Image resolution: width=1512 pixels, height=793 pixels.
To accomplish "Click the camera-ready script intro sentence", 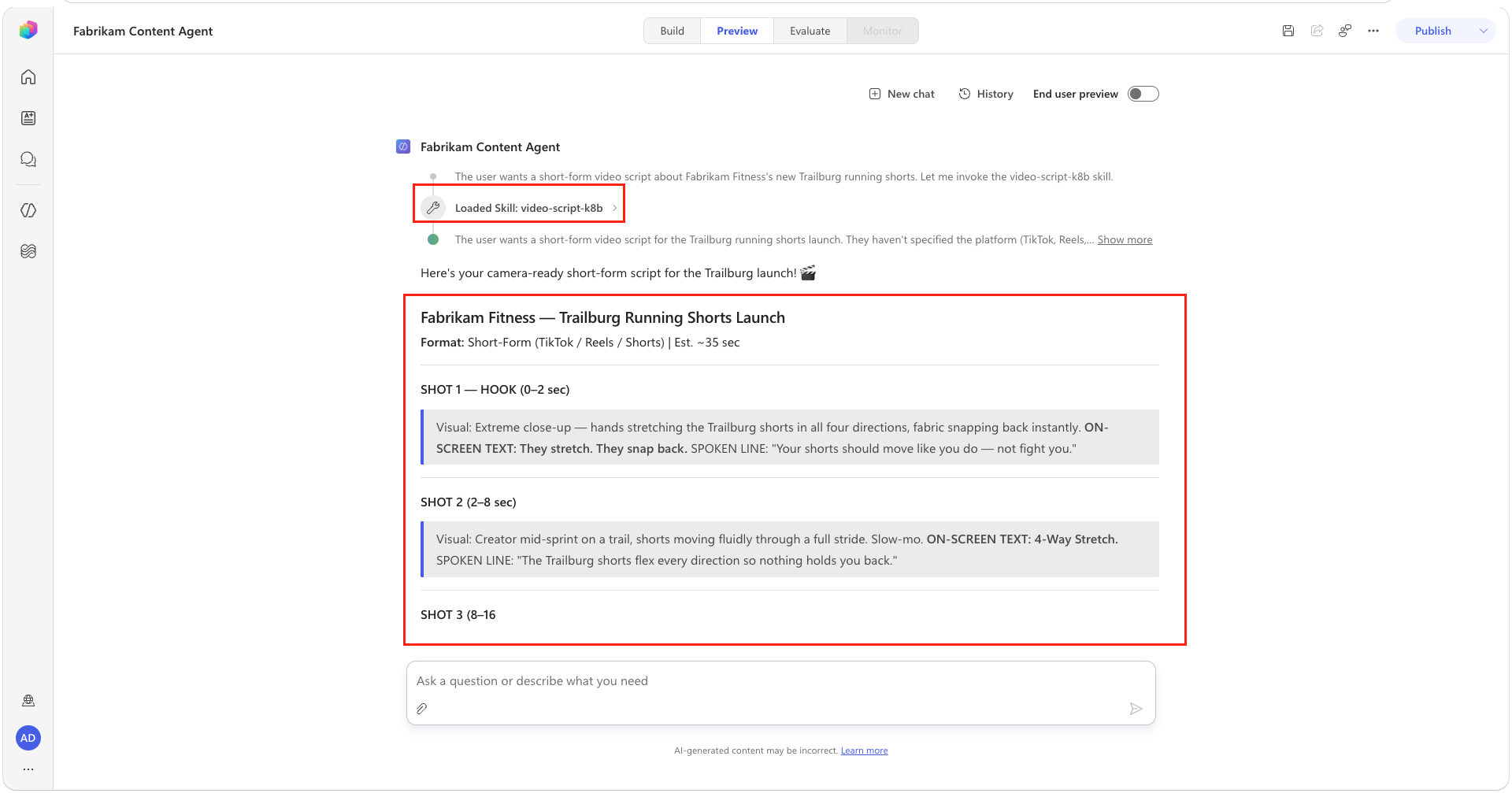I will (617, 273).
